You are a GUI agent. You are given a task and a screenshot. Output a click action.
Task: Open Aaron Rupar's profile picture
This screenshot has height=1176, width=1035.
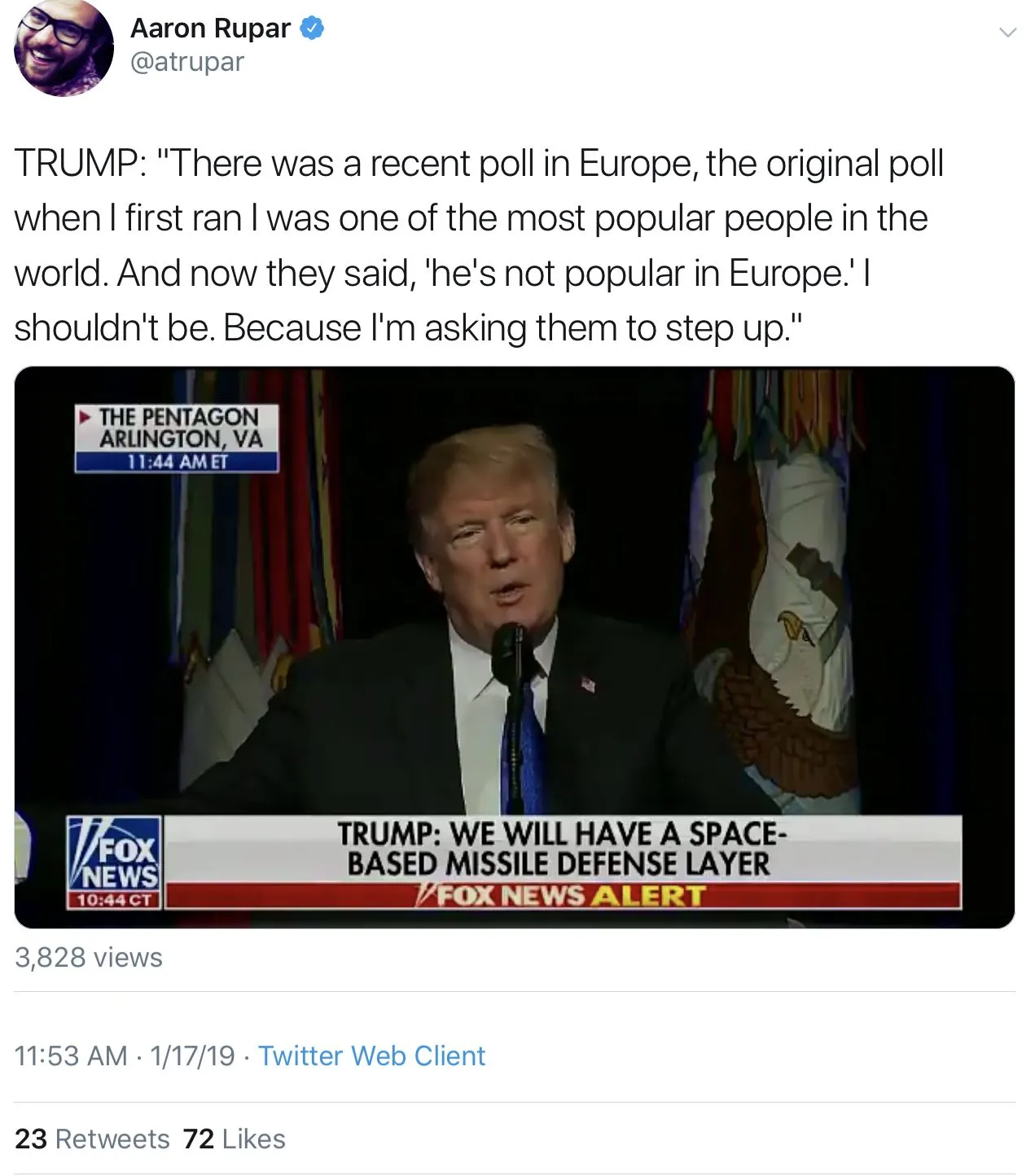point(64,47)
